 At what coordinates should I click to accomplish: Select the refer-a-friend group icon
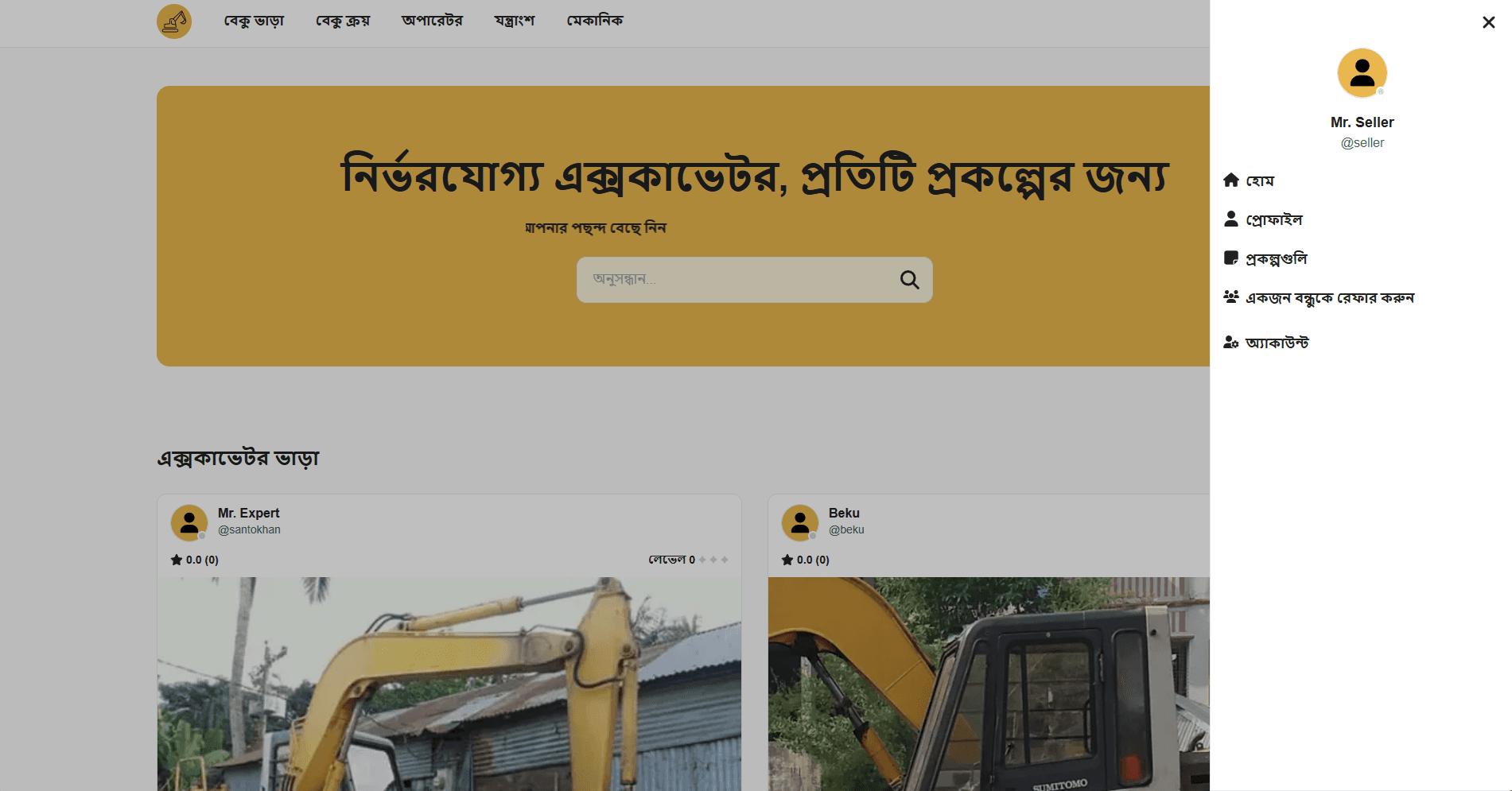point(1231,296)
